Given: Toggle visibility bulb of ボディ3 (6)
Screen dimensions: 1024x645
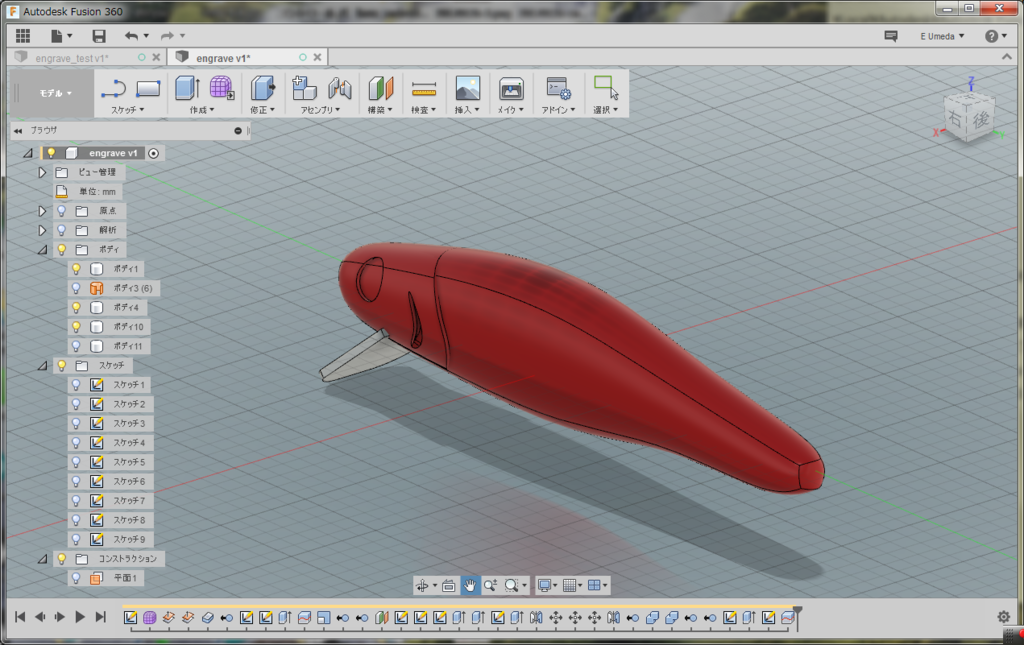Looking at the screenshot, I should (x=76, y=288).
